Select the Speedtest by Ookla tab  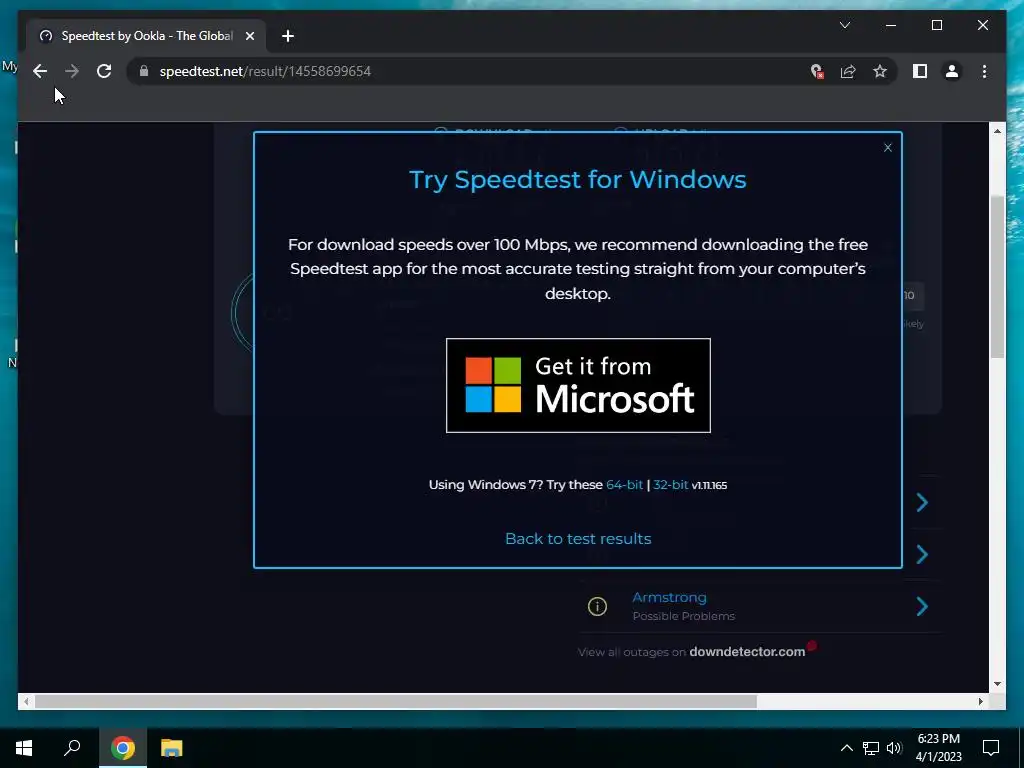click(146, 36)
